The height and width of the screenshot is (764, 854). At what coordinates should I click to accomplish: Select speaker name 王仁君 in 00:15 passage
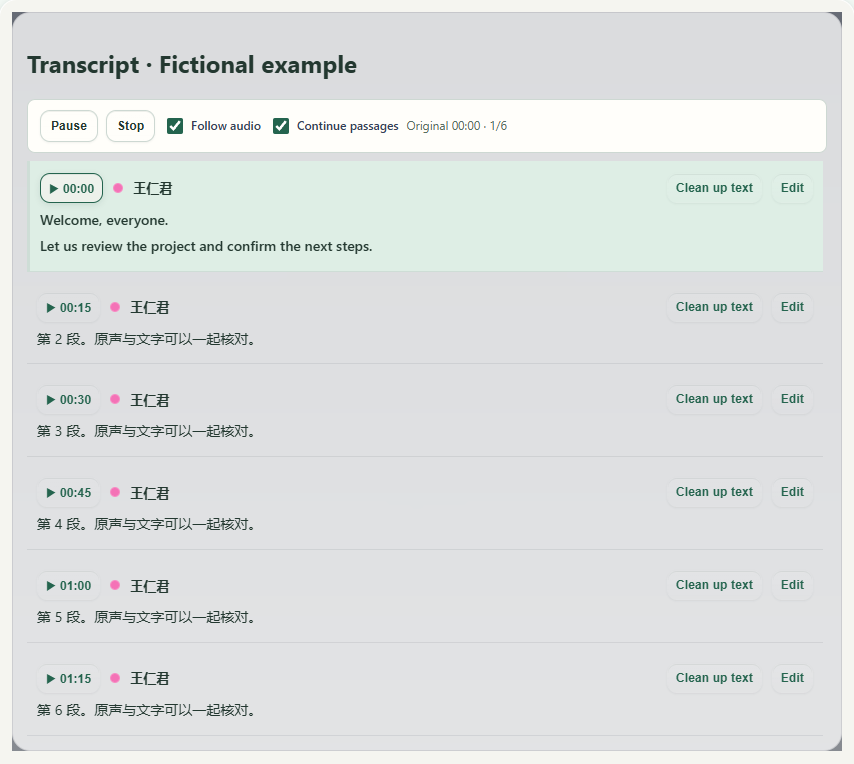[x=150, y=308]
